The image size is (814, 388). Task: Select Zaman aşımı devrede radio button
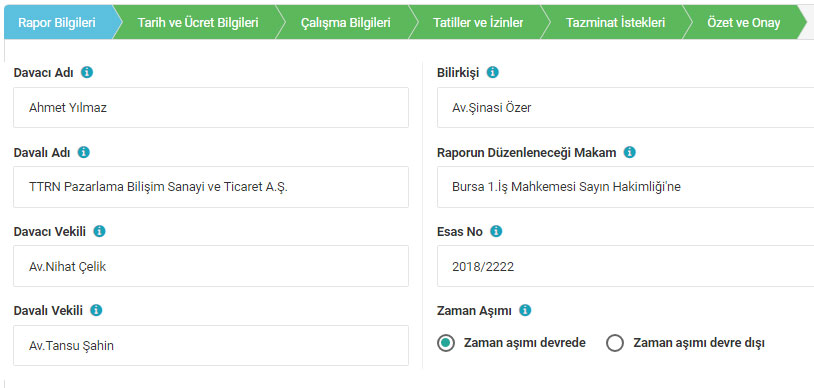pyautogui.click(x=446, y=343)
